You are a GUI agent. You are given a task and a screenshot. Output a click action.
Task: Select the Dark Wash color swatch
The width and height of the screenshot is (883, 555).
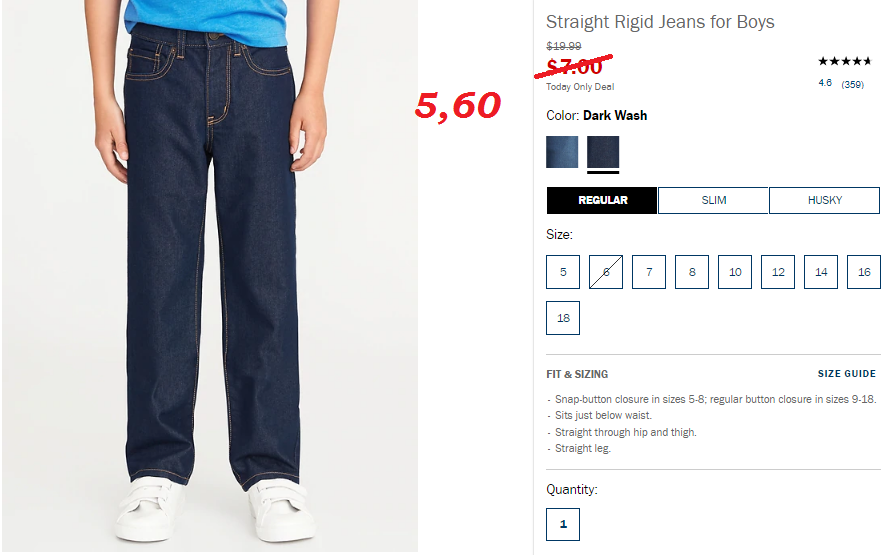603,151
